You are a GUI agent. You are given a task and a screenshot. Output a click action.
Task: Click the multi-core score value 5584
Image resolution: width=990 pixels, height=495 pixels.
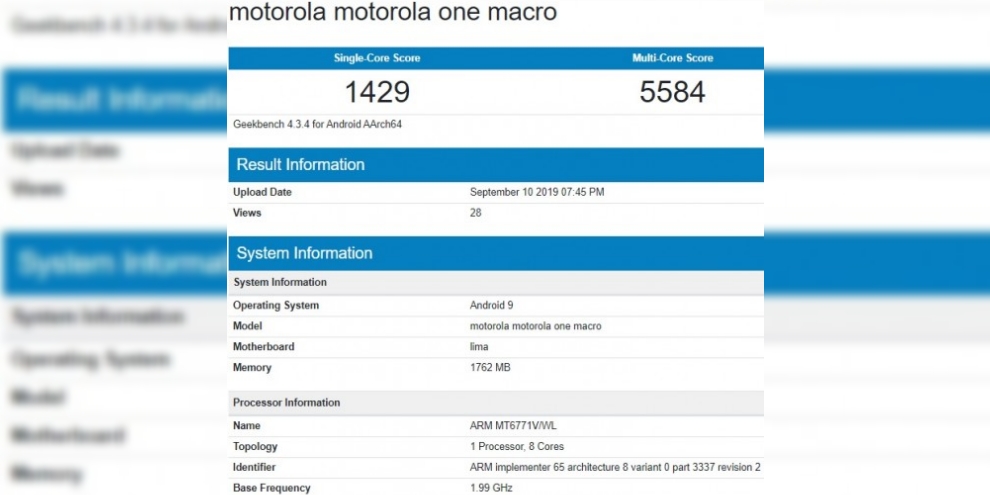click(672, 92)
